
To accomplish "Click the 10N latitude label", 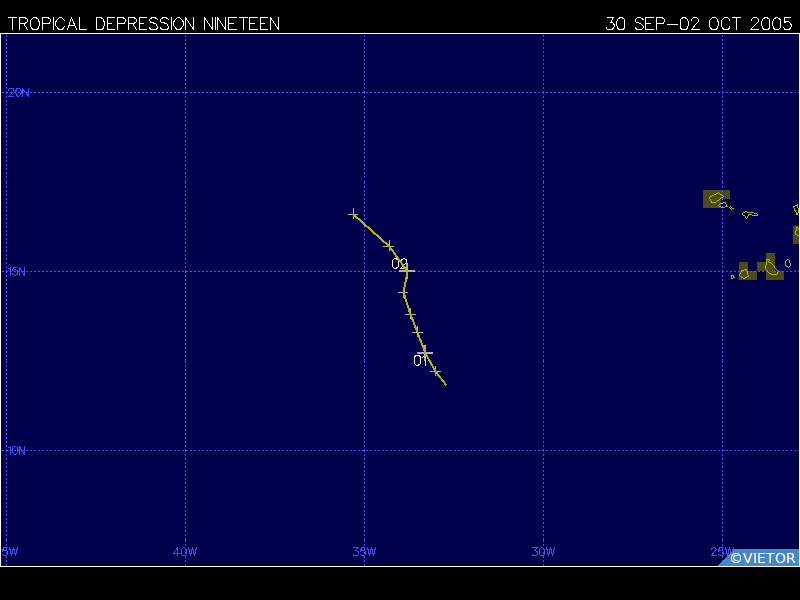I will click(19, 450).
